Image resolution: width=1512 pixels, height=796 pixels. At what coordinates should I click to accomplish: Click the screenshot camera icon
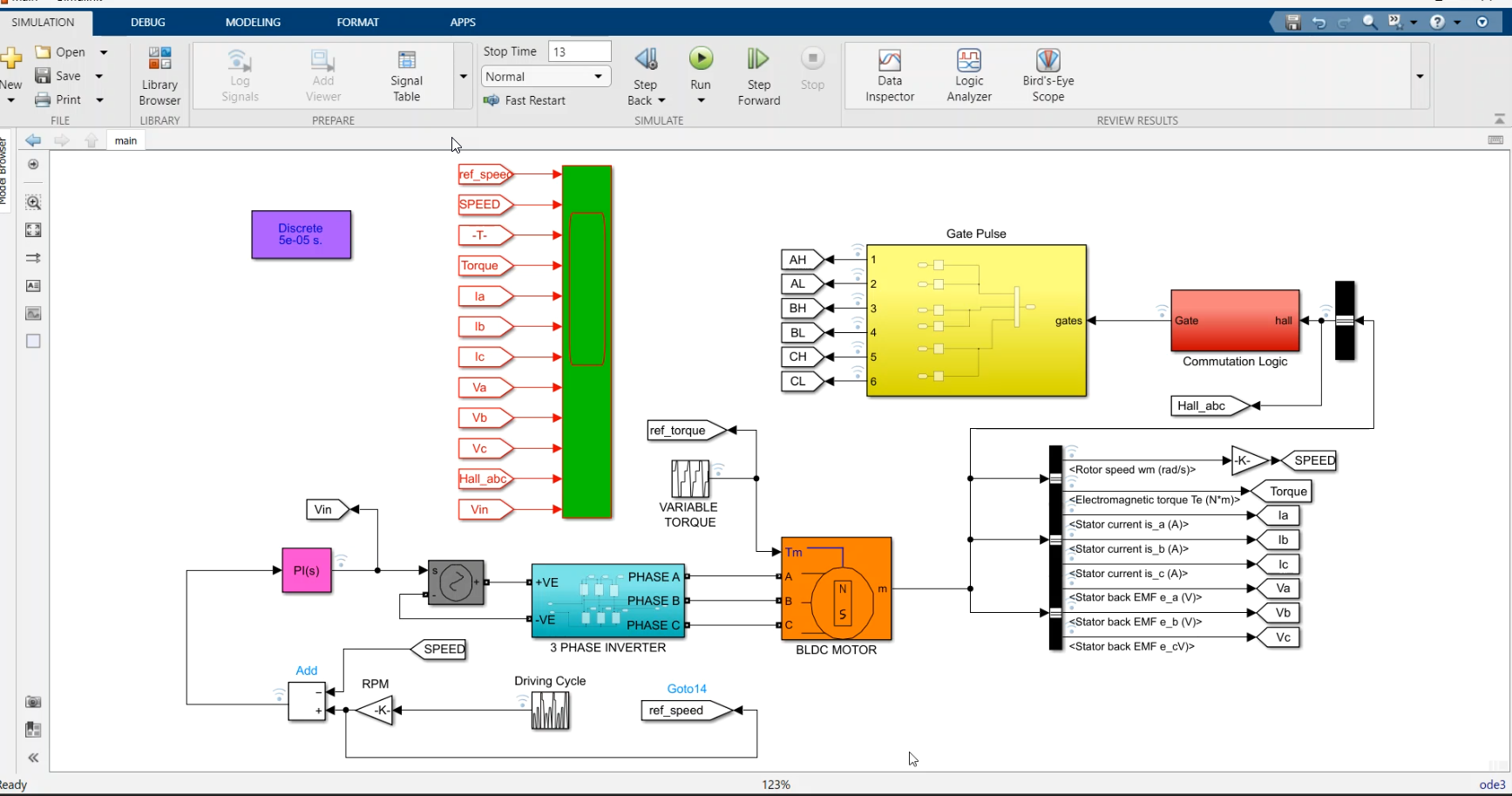(33, 702)
